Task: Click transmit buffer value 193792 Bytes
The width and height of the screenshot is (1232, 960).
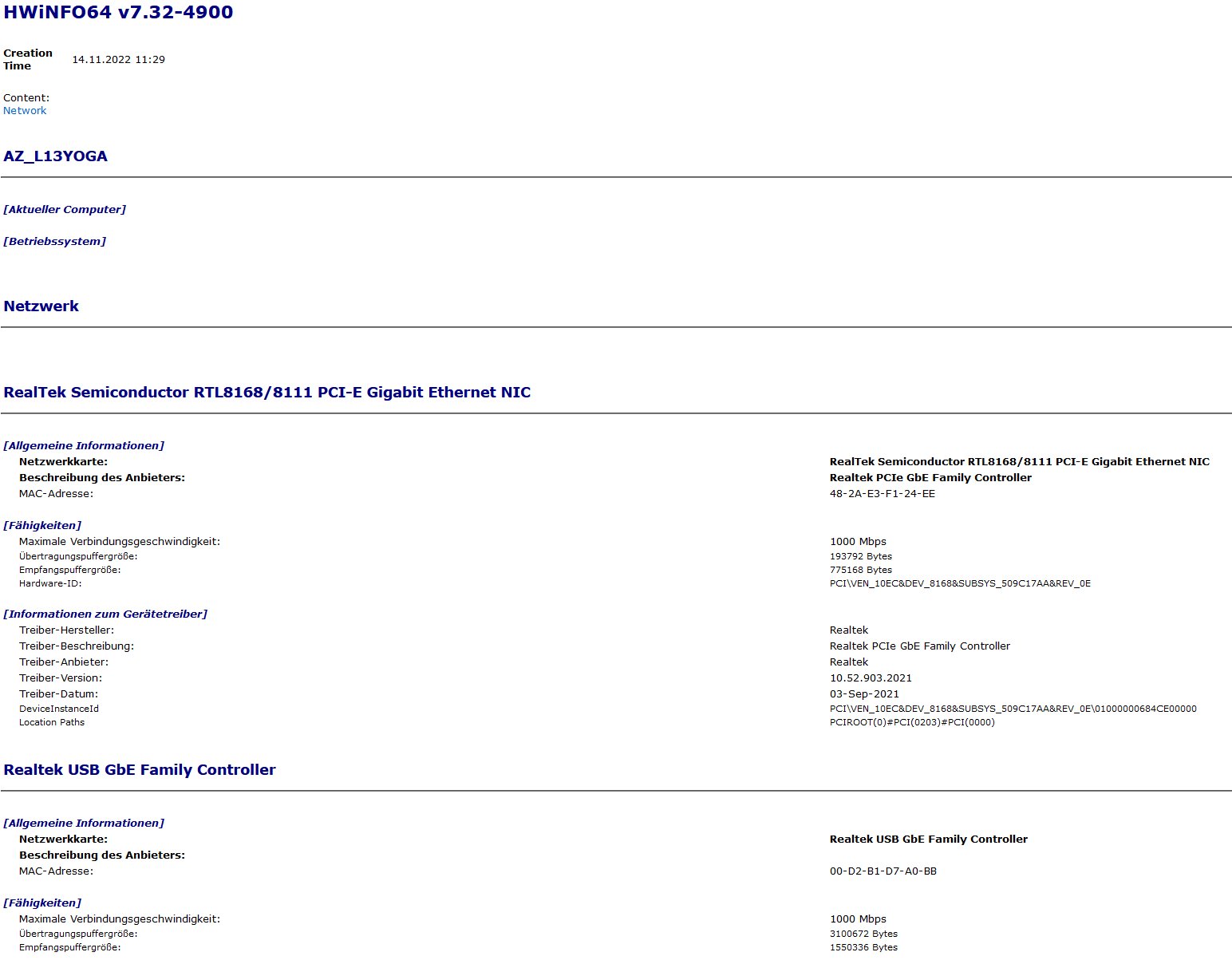Action: coord(861,557)
